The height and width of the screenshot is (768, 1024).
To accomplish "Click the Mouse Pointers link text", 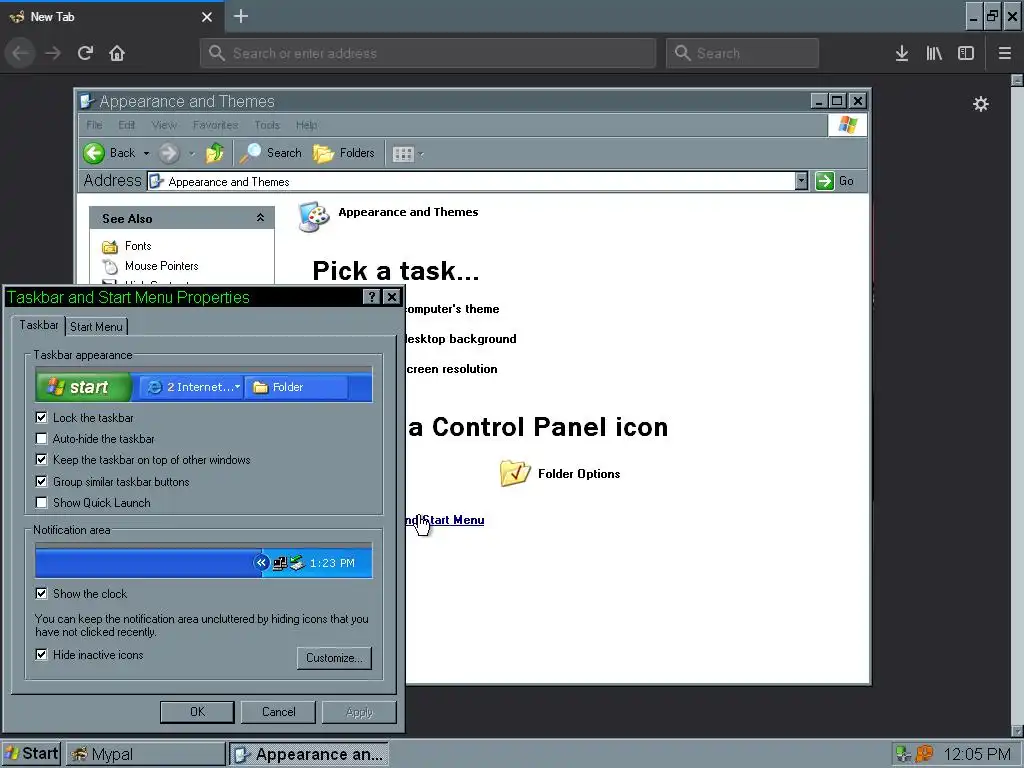I will (x=162, y=266).
